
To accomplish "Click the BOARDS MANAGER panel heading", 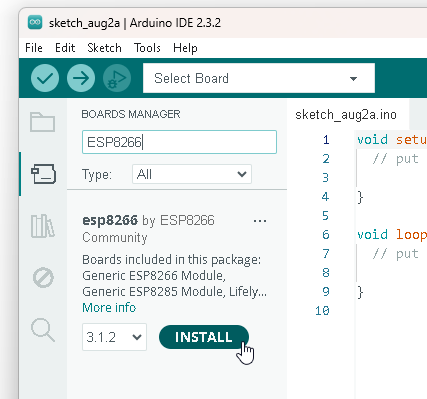I will 131,114.
